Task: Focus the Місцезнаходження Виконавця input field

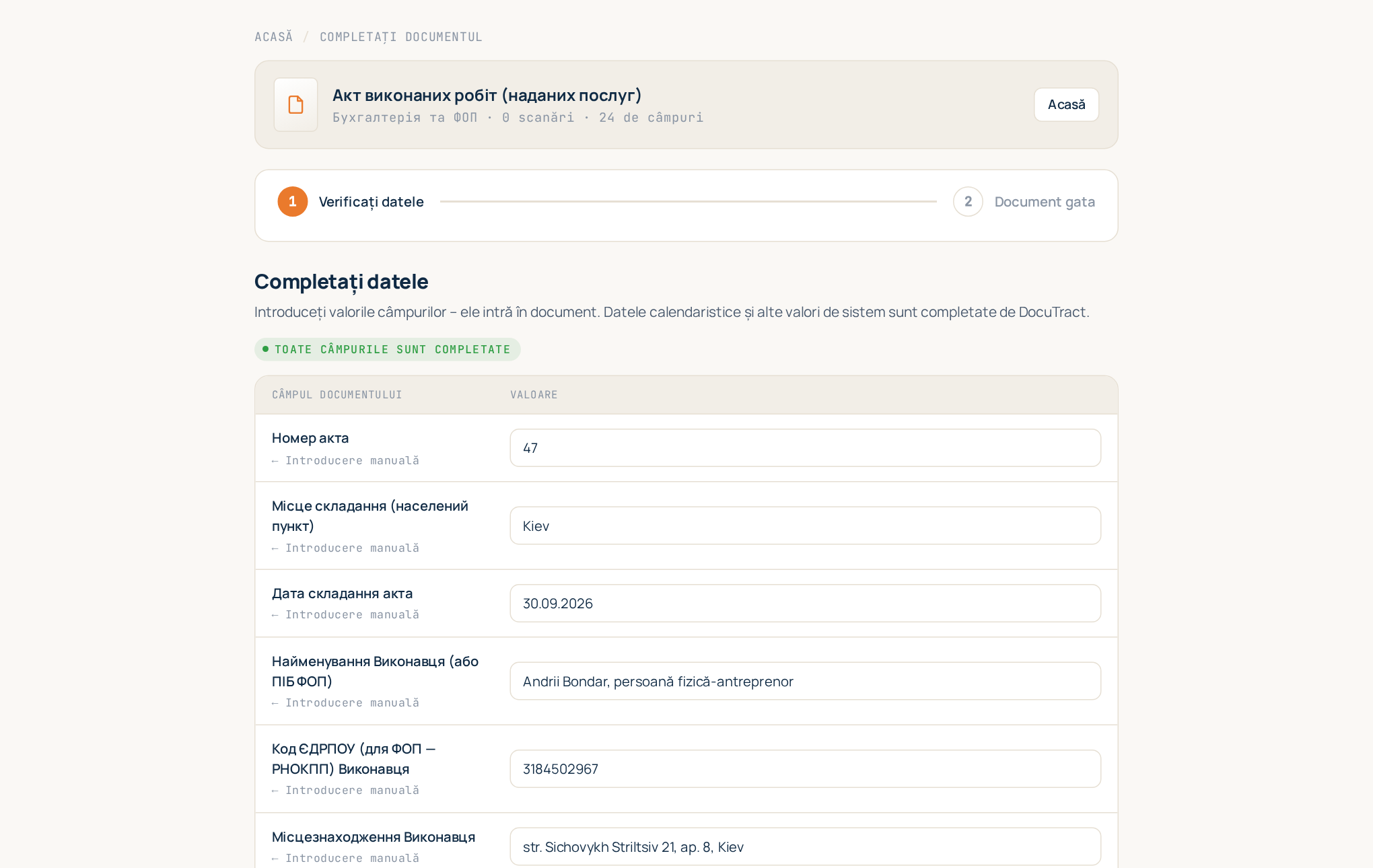Action: 805,846
